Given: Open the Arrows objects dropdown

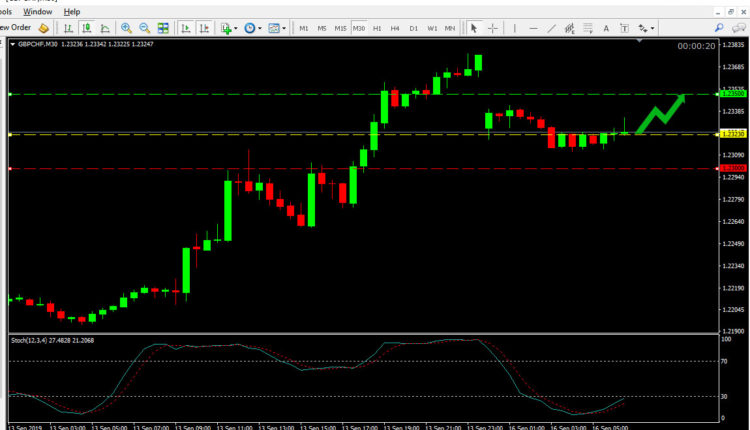Looking at the screenshot, I should (646, 28).
